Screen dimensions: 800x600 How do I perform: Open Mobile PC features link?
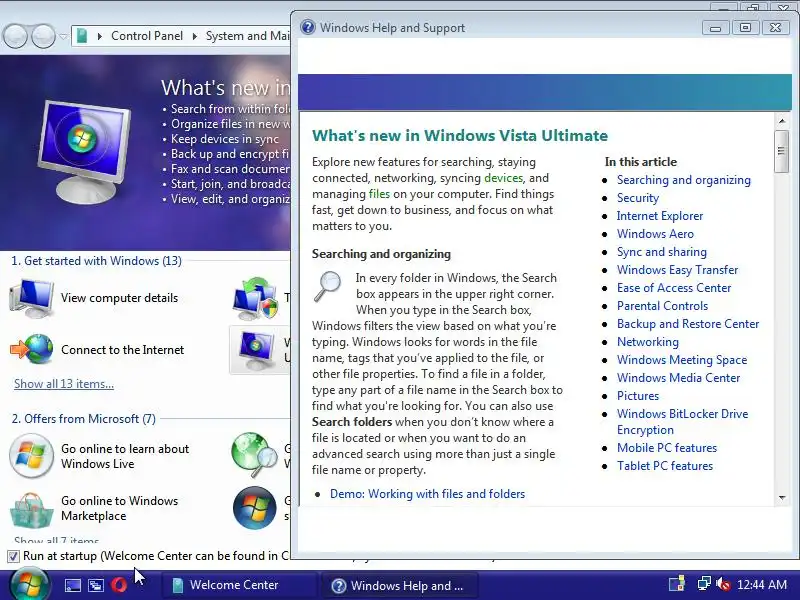coord(667,448)
